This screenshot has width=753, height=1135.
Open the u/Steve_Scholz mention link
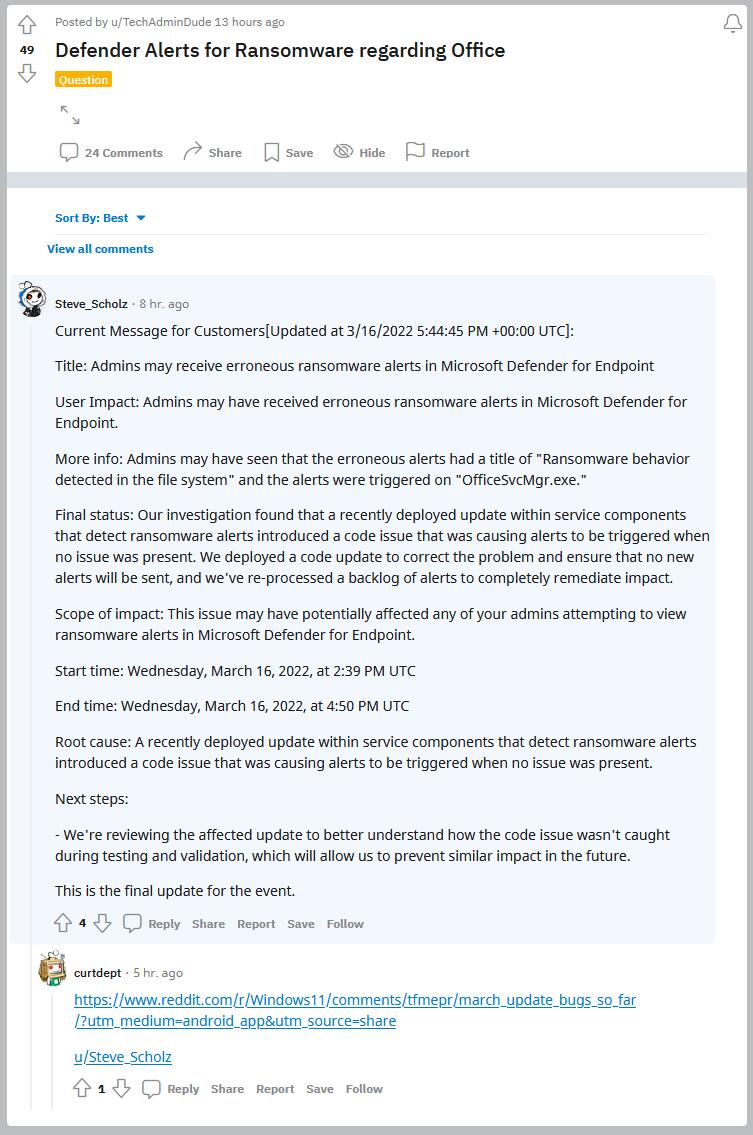click(x=123, y=1057)
